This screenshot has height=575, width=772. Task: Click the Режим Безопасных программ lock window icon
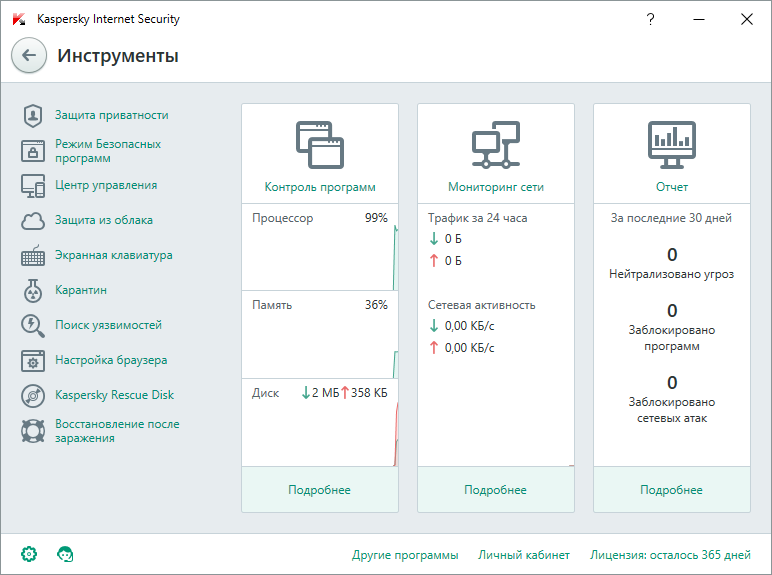[33, 151]
